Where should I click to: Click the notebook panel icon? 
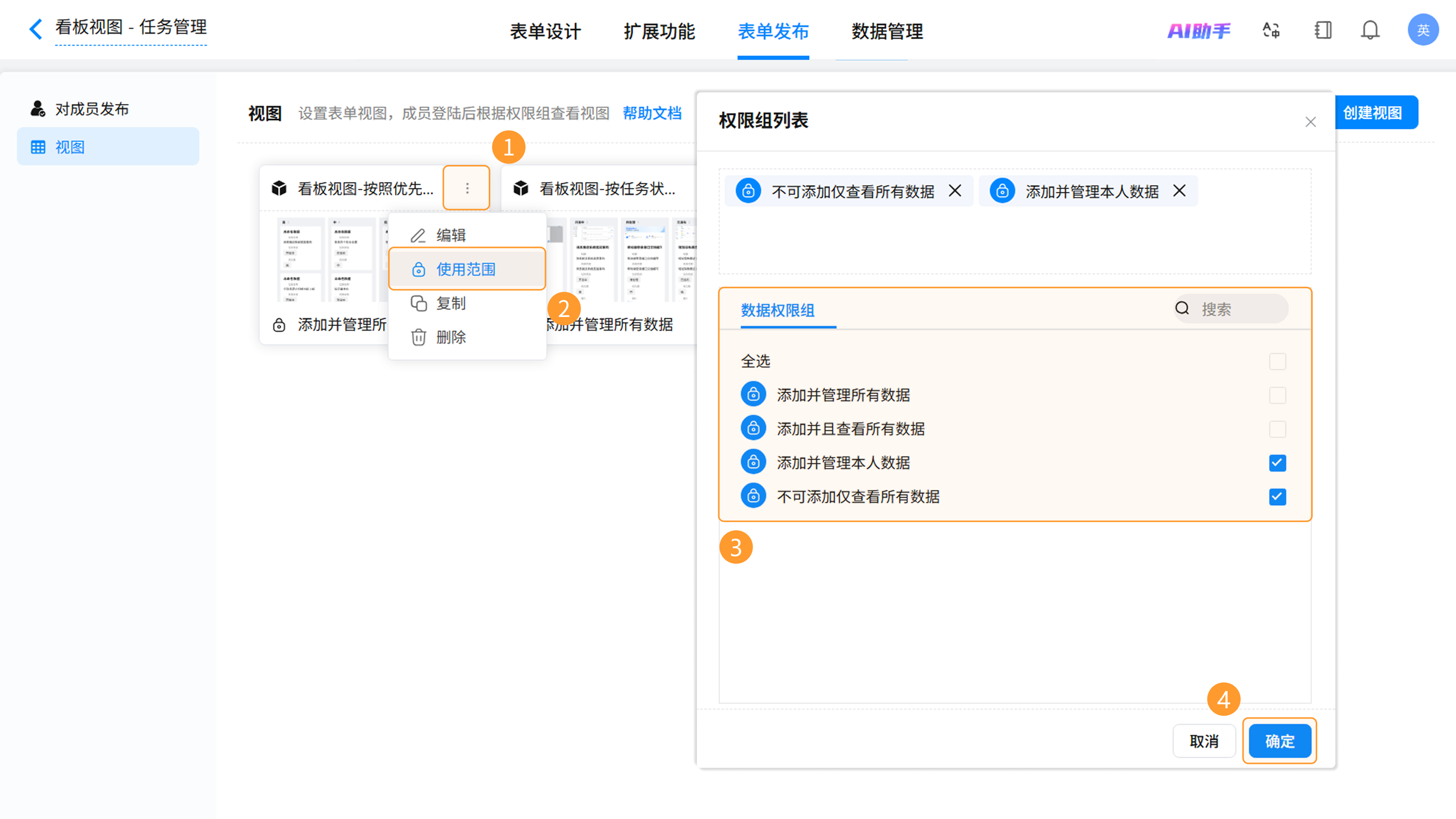(x=1323, y=30)
